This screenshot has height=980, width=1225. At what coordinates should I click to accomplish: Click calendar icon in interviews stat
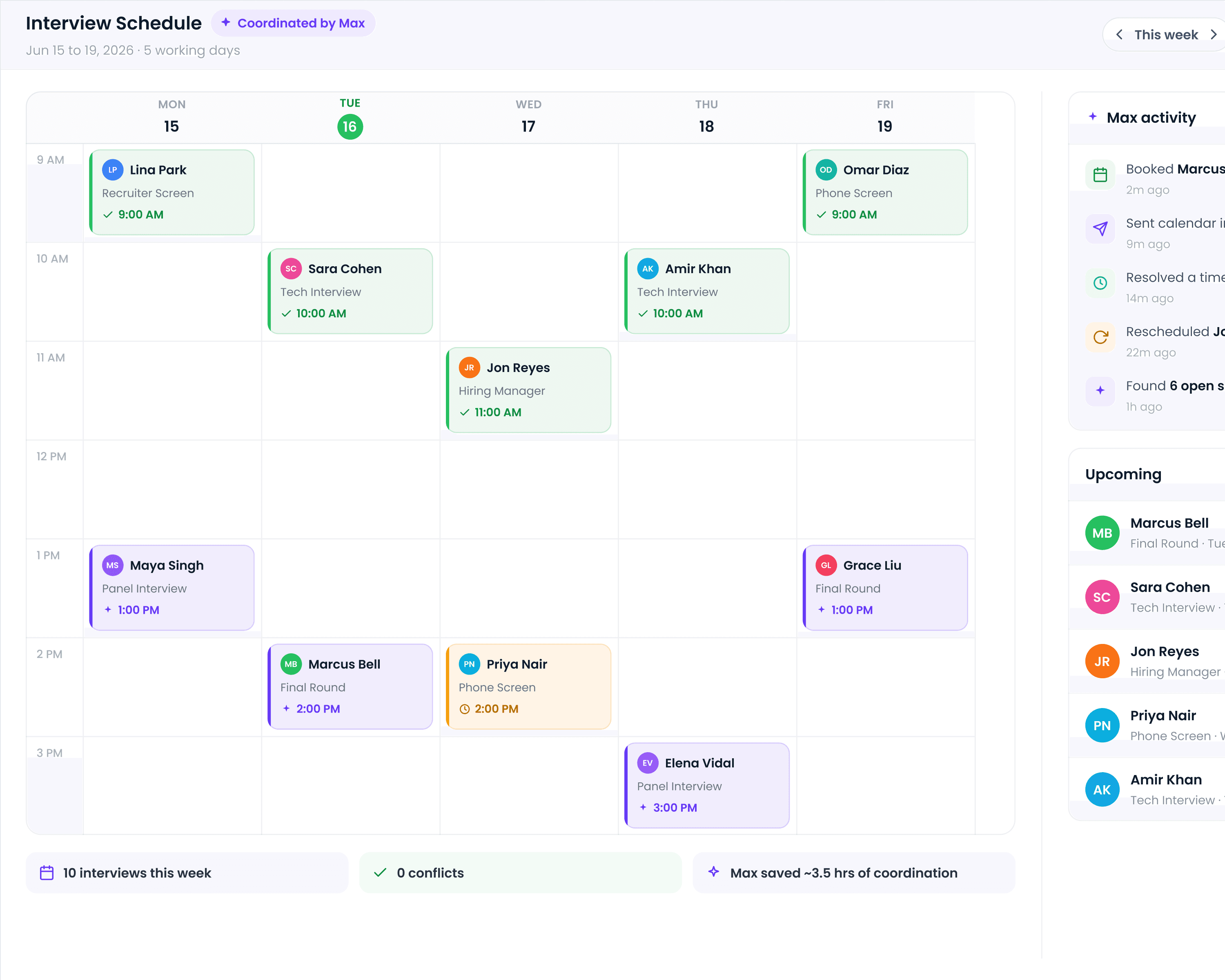(x=47, y=873)
